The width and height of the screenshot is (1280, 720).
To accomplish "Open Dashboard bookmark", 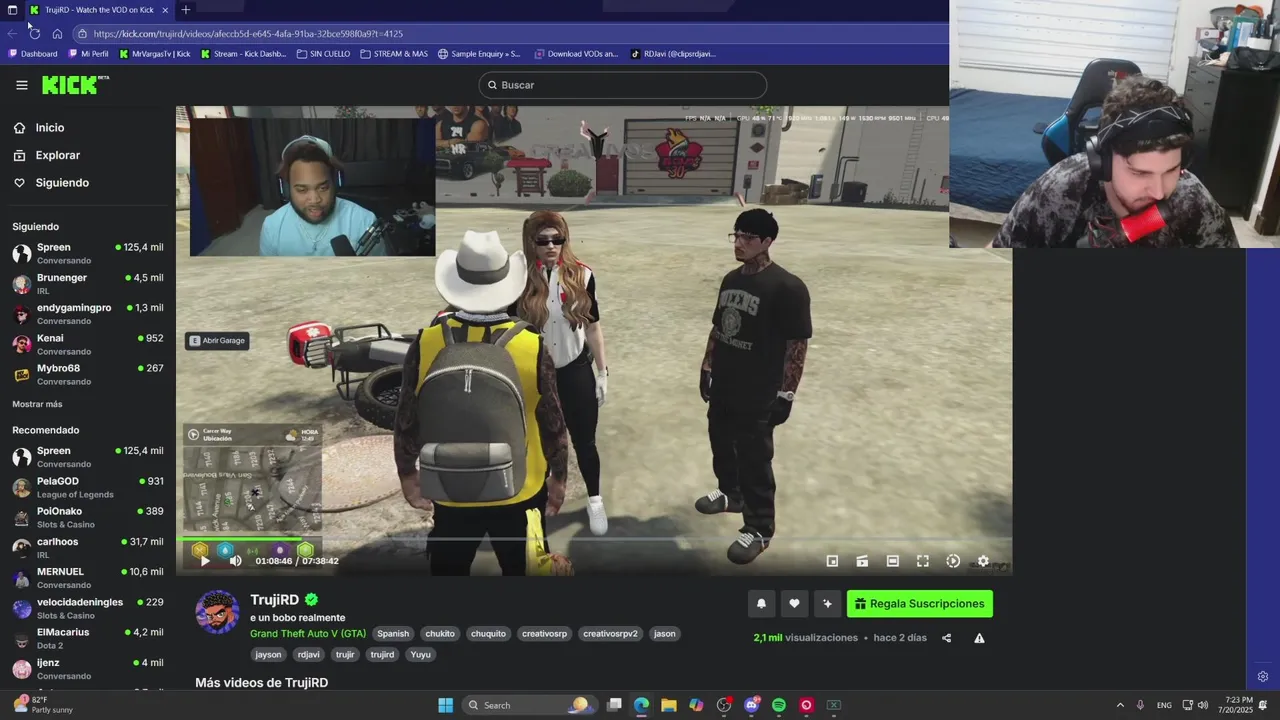I will pyautogui.click(x=33, y=54).
